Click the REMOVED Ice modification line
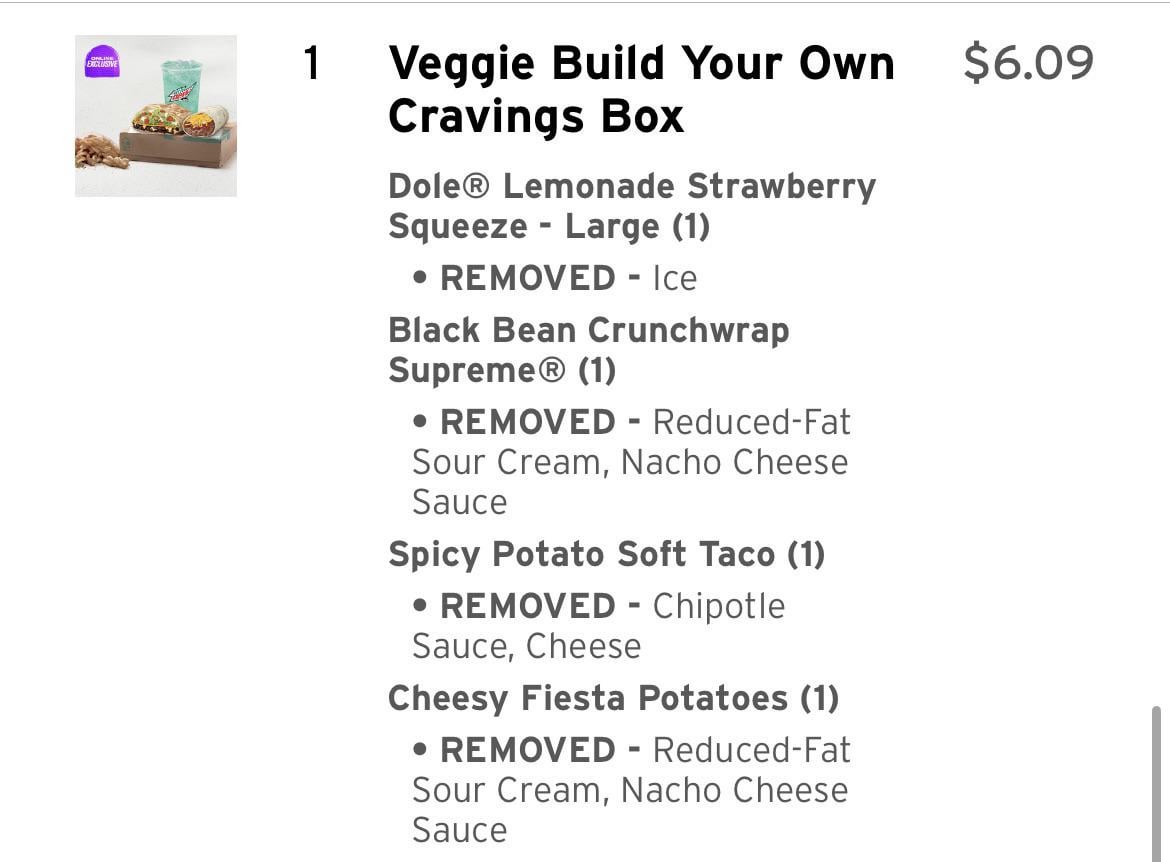This screenshot has height=862, width=1170. coord(555,278)
